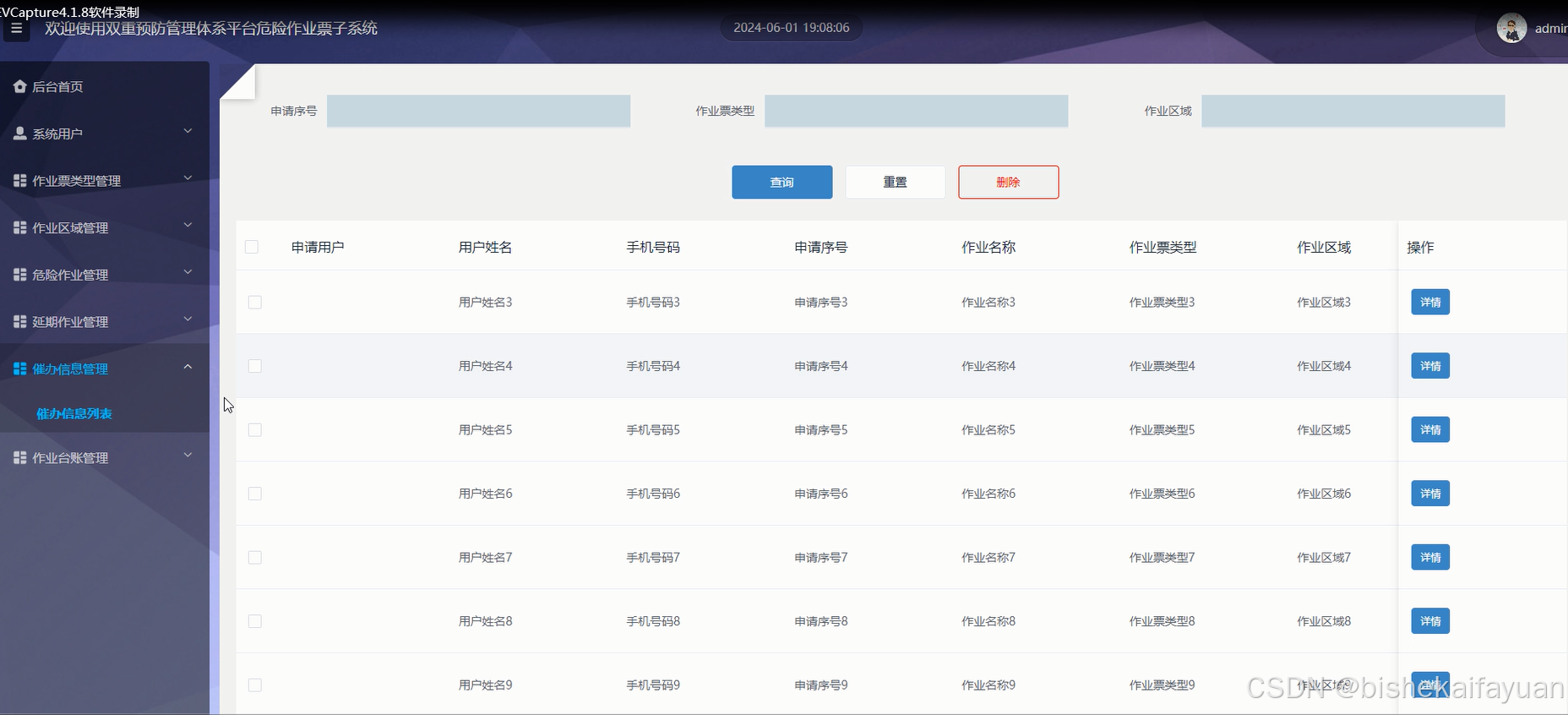Open 详情 for 用户姓名5 row
The height and width of the screenshot is (715, 1568).
(1430, 429)
